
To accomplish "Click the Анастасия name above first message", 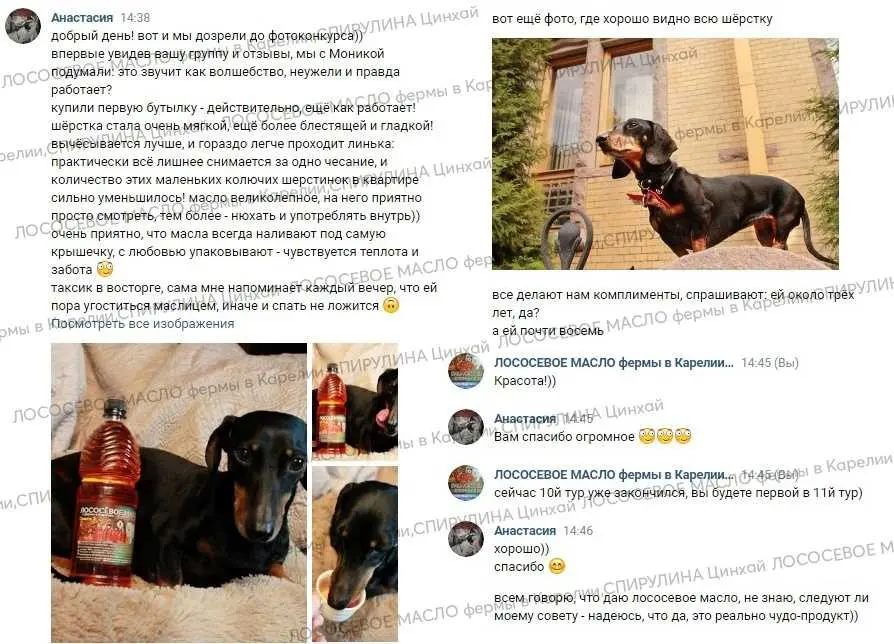I will pyautogui.click(x=82, y=18).
